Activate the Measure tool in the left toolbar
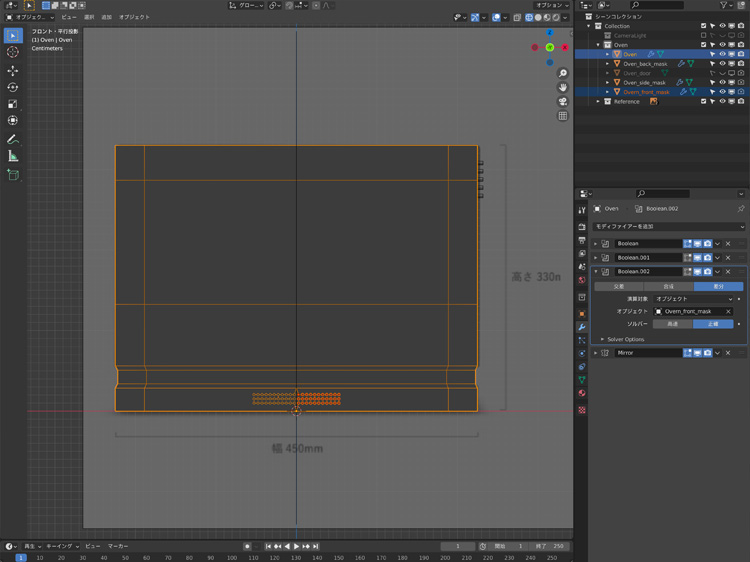 tap(13, 156)
